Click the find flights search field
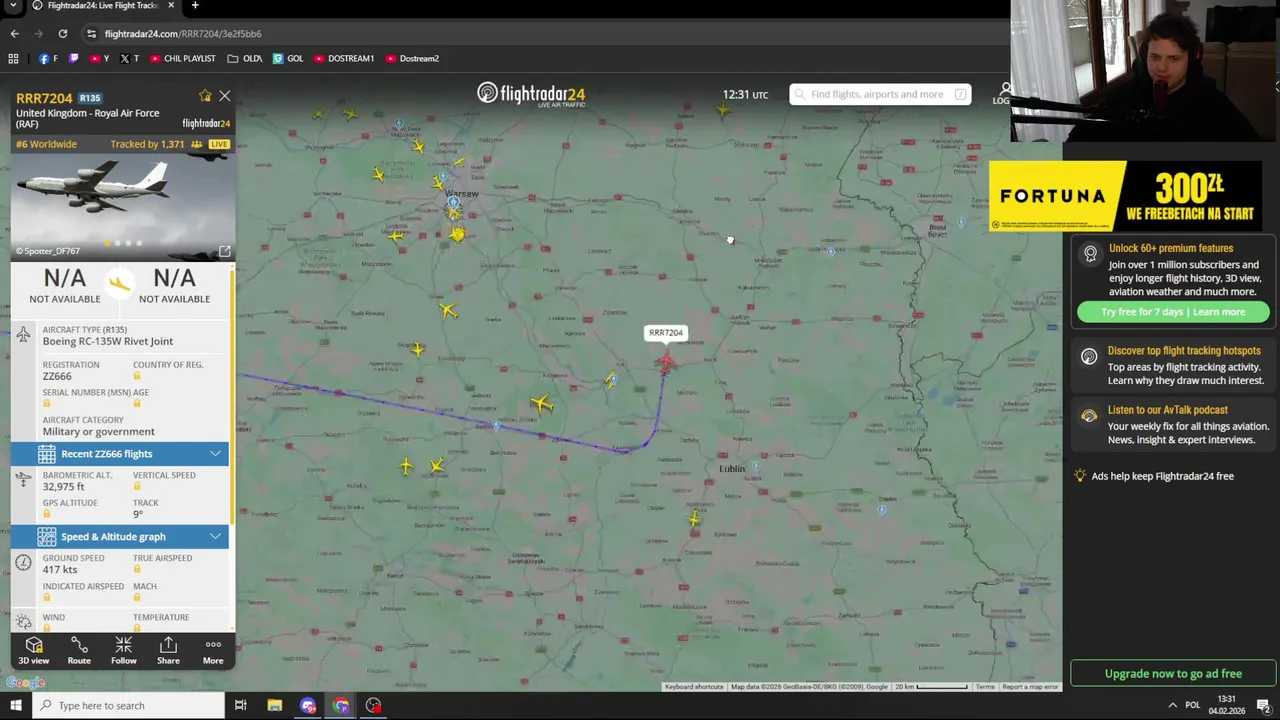Viewport: 1280px width, 720px height. pos(880,94)
